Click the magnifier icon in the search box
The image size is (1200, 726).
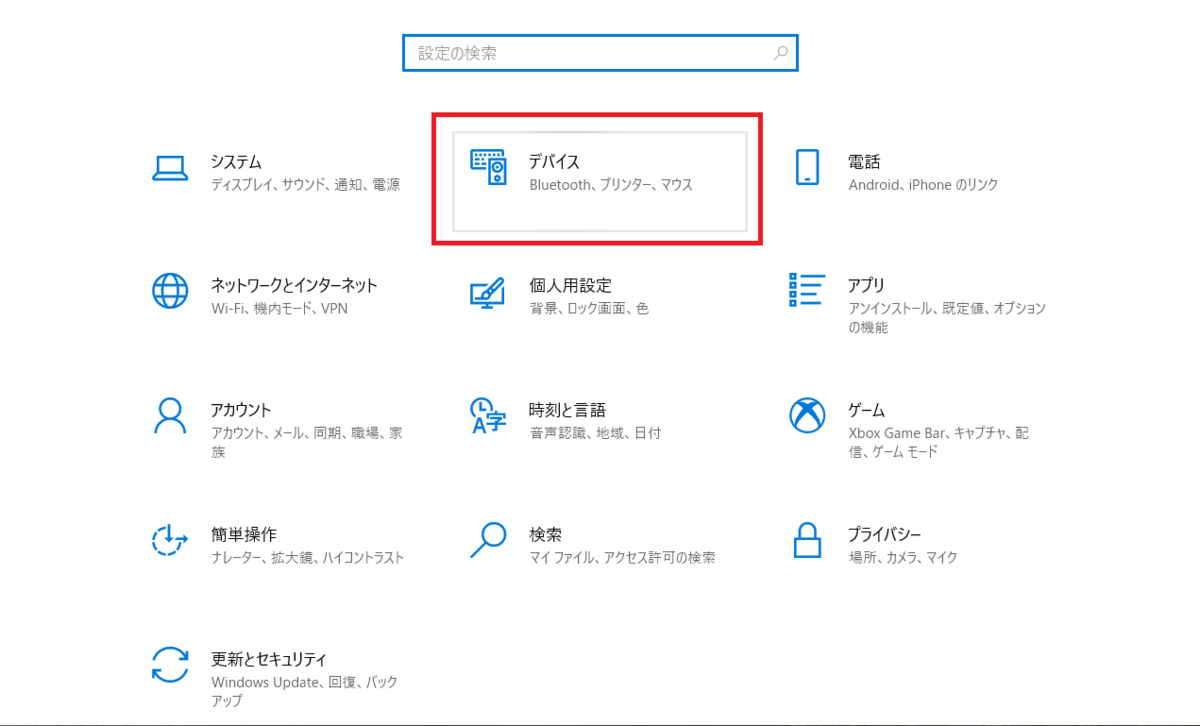click(781, 53)
